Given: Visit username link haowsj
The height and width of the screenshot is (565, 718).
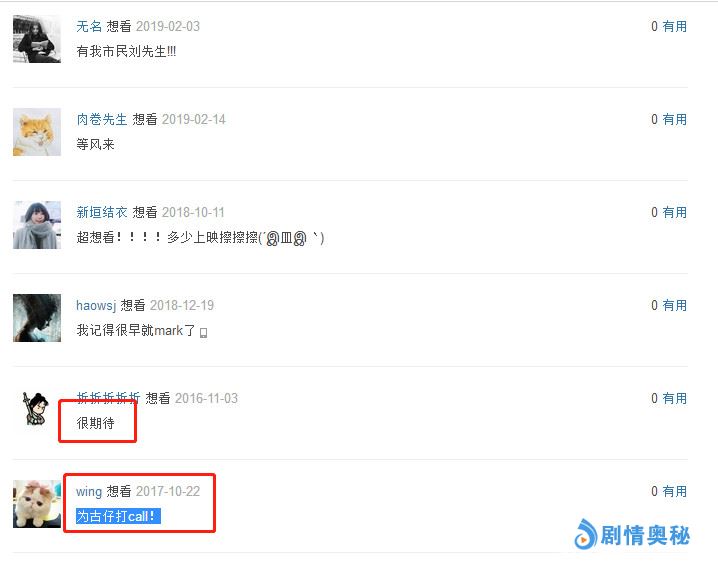Looking at the screenshot, I should (x=96, y=305).
